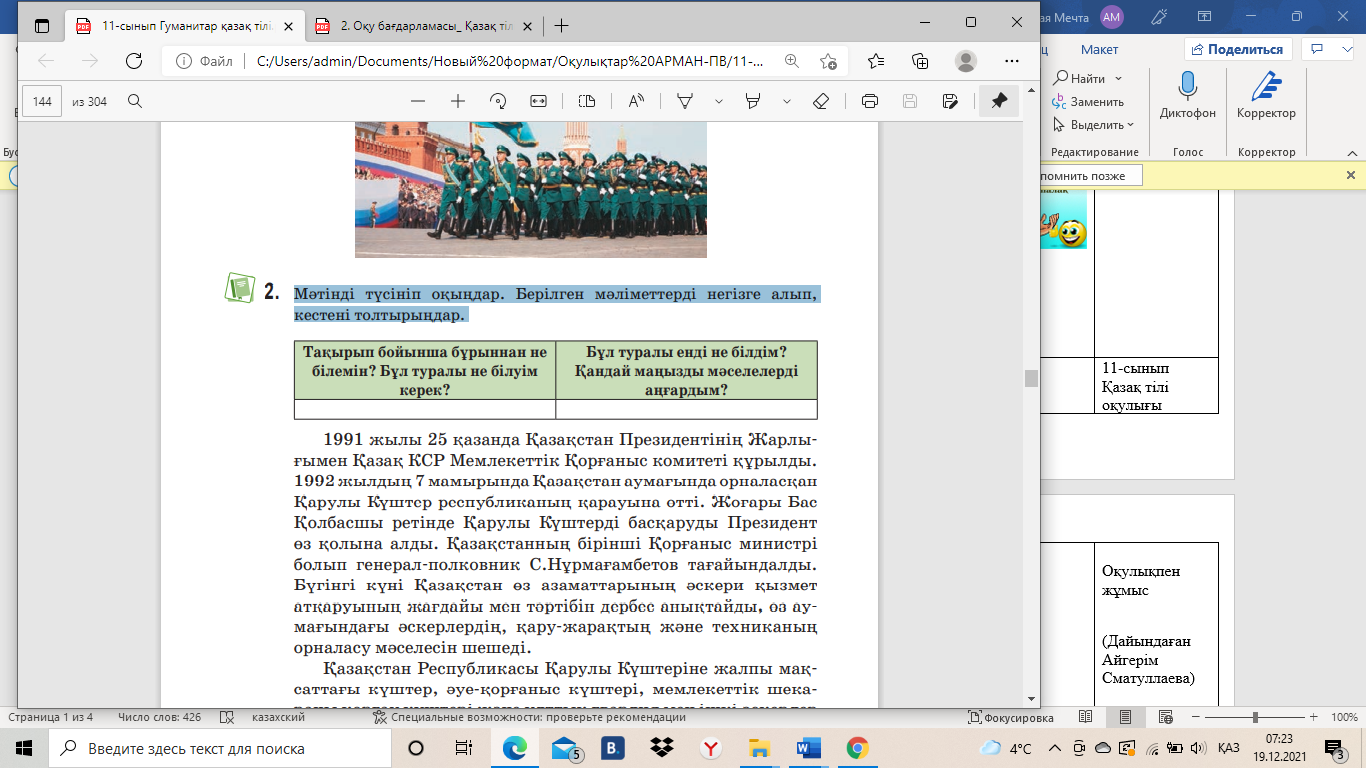The width and height of the screenshot is (1366, 768).
Task: Unpin the PDF toolbar with pin icon
Action: click(998, 101)
